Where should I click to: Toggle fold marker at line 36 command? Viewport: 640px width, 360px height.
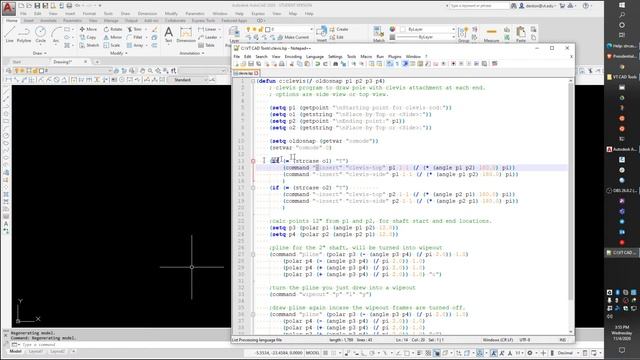coord(253,314)
